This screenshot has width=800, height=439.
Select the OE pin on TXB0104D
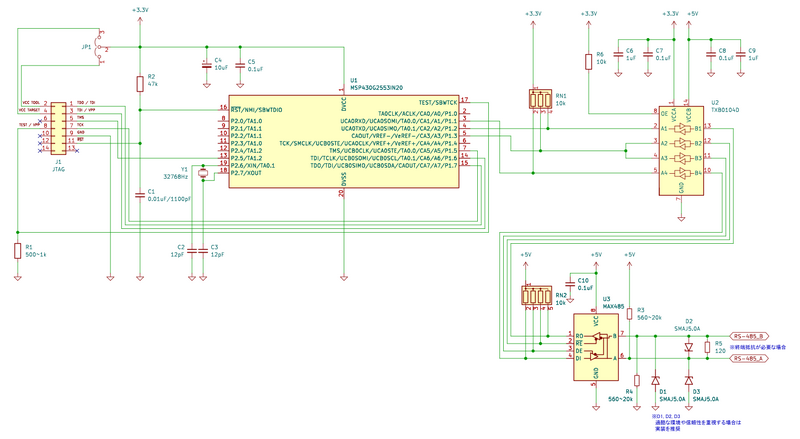pyautogui.click(x=664, y=113)
